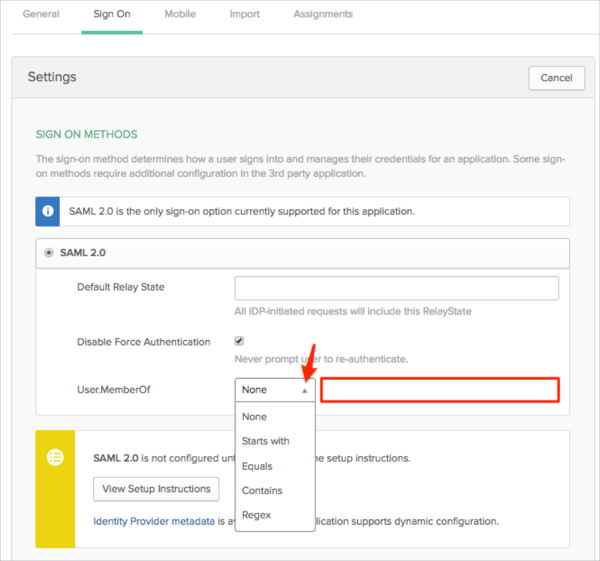This screenshot has height=561, width=600.
Task: Click the Default Relay State field
Action: (396, 288)
